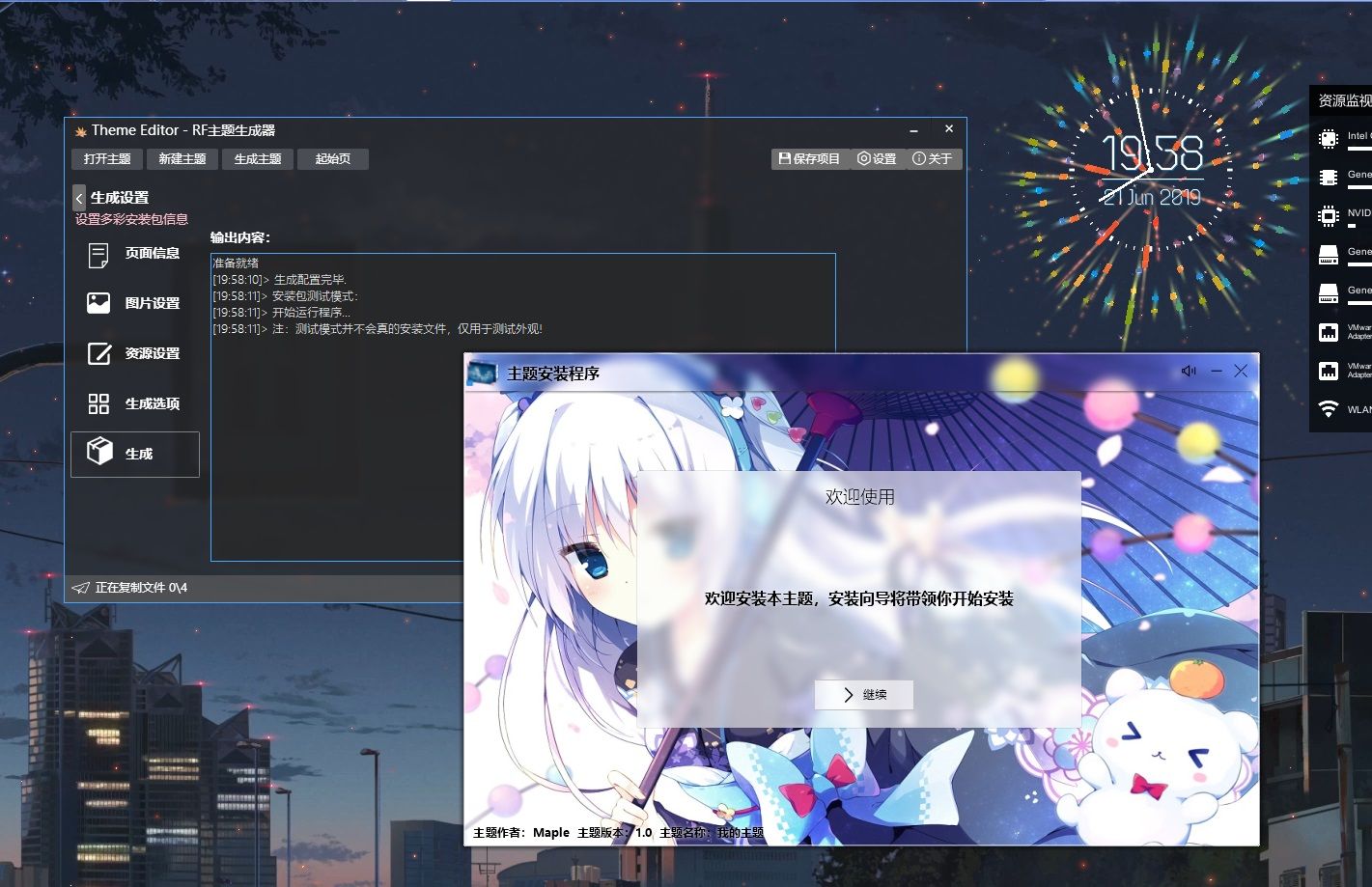Select the 页面信息 sidebar item
The width and height of the screenshot is (1372, 887).
(135, 254)
